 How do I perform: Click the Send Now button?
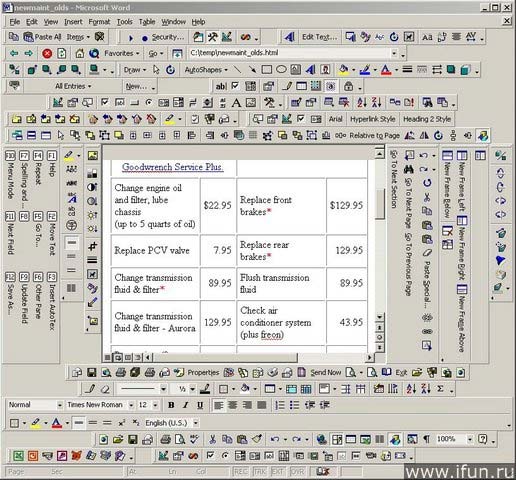tap(326, 372)
